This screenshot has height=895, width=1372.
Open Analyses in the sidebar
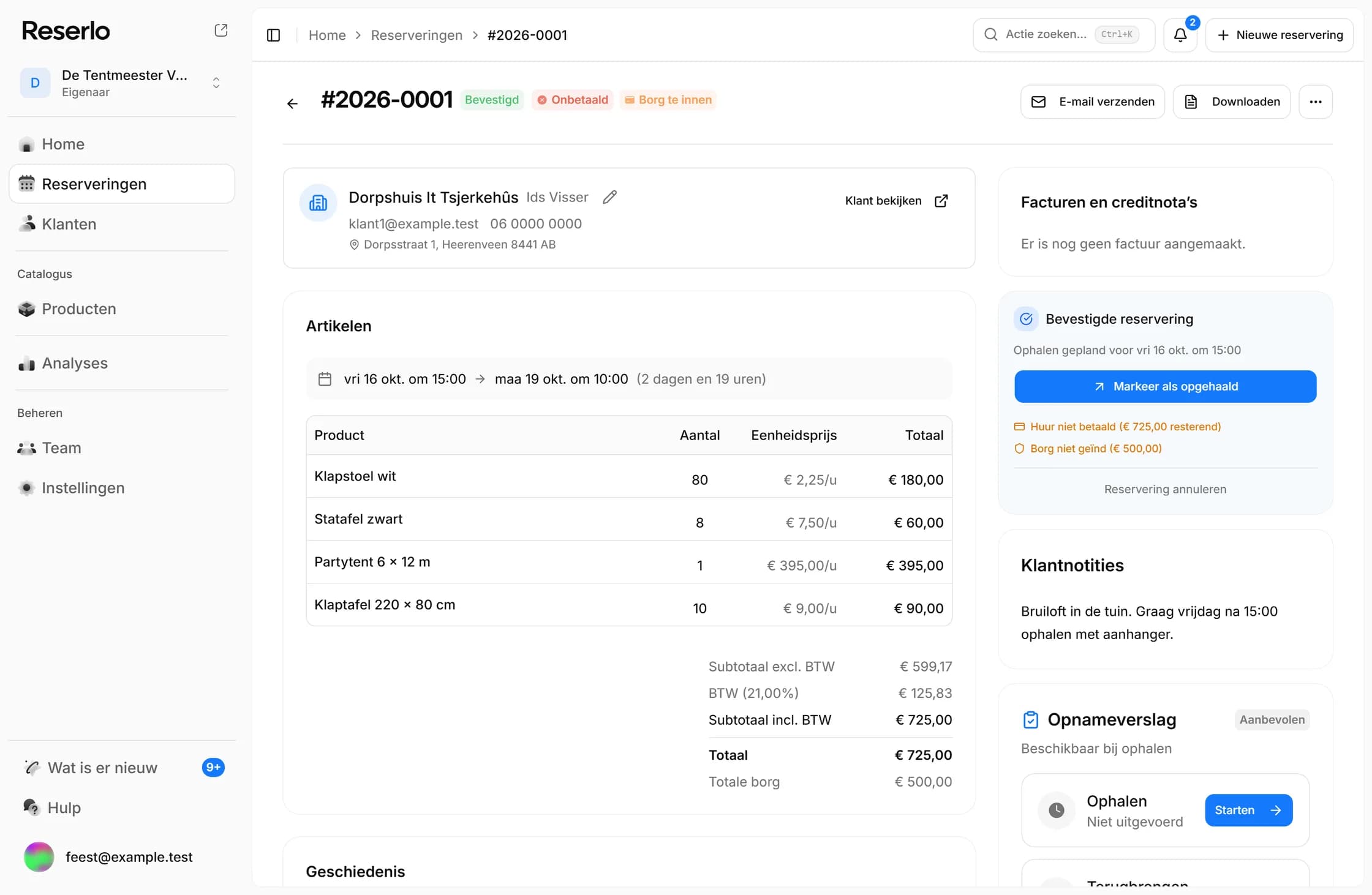pos(122,363)
